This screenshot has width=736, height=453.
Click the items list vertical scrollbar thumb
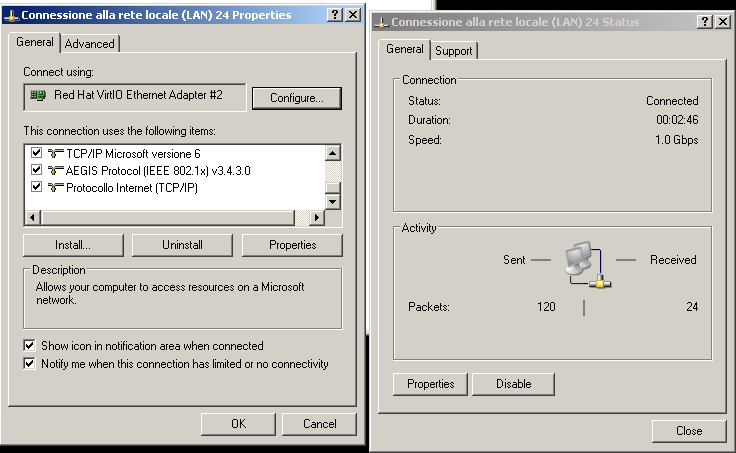coord(332,188)
